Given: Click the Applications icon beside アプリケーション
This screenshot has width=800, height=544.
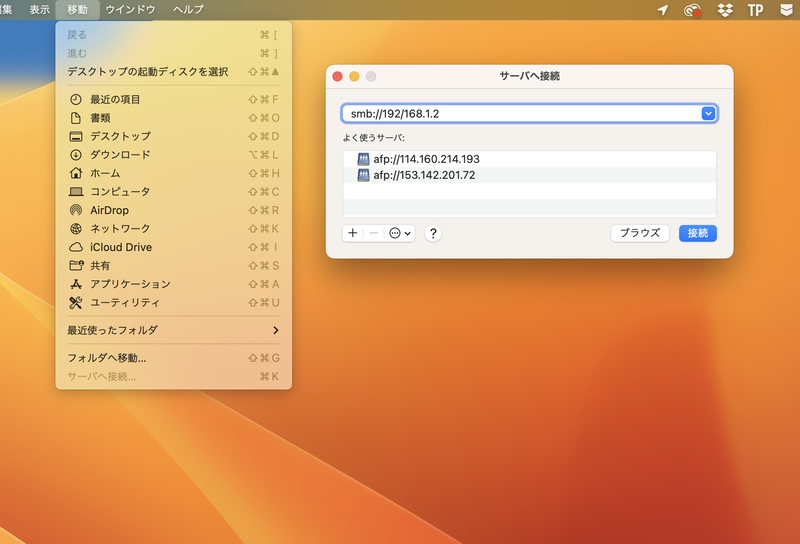Looking at the screenshot, I should [x=76, y=284].
